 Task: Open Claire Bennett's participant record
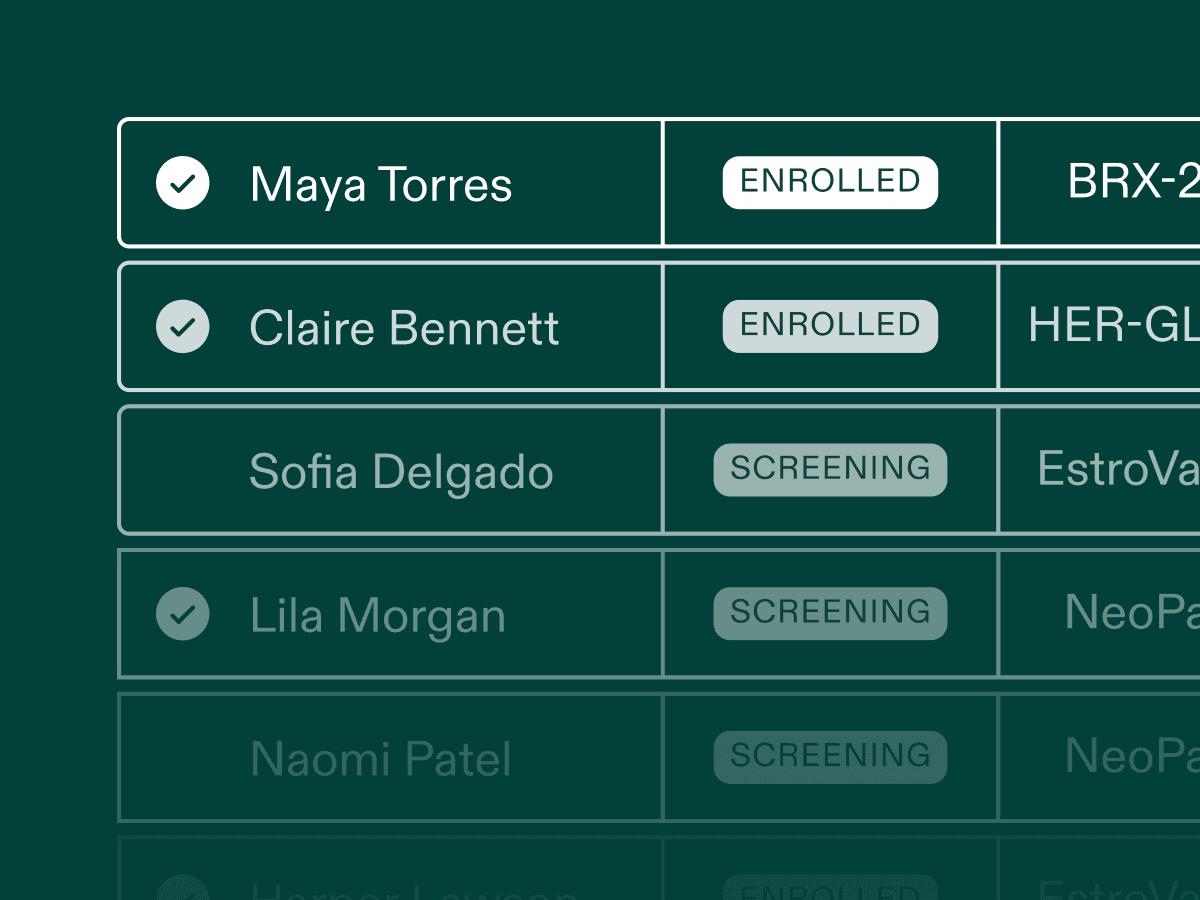click(x=404, y=328)
